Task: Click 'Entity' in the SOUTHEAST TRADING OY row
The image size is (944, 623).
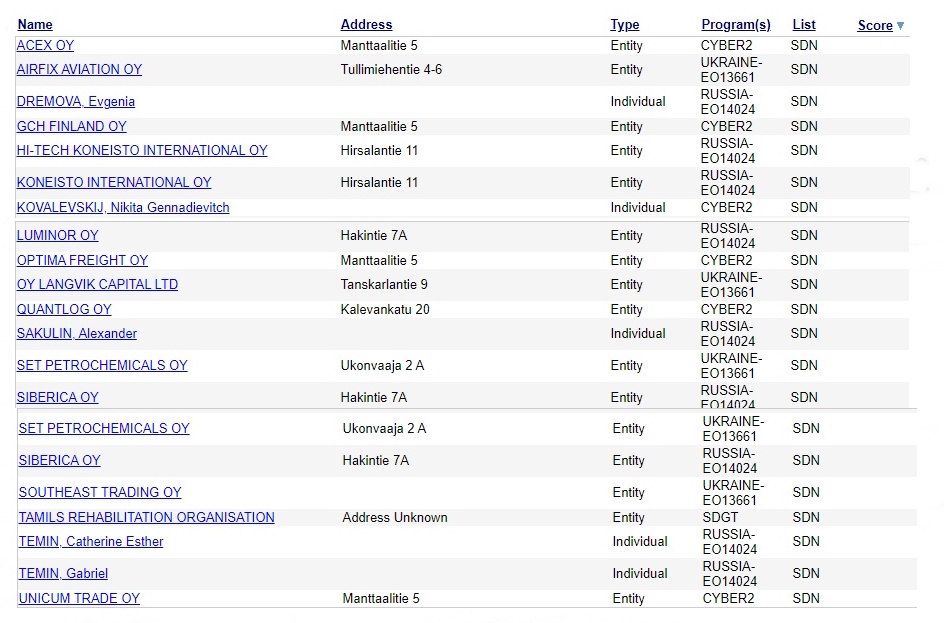Action: [629, 492]
